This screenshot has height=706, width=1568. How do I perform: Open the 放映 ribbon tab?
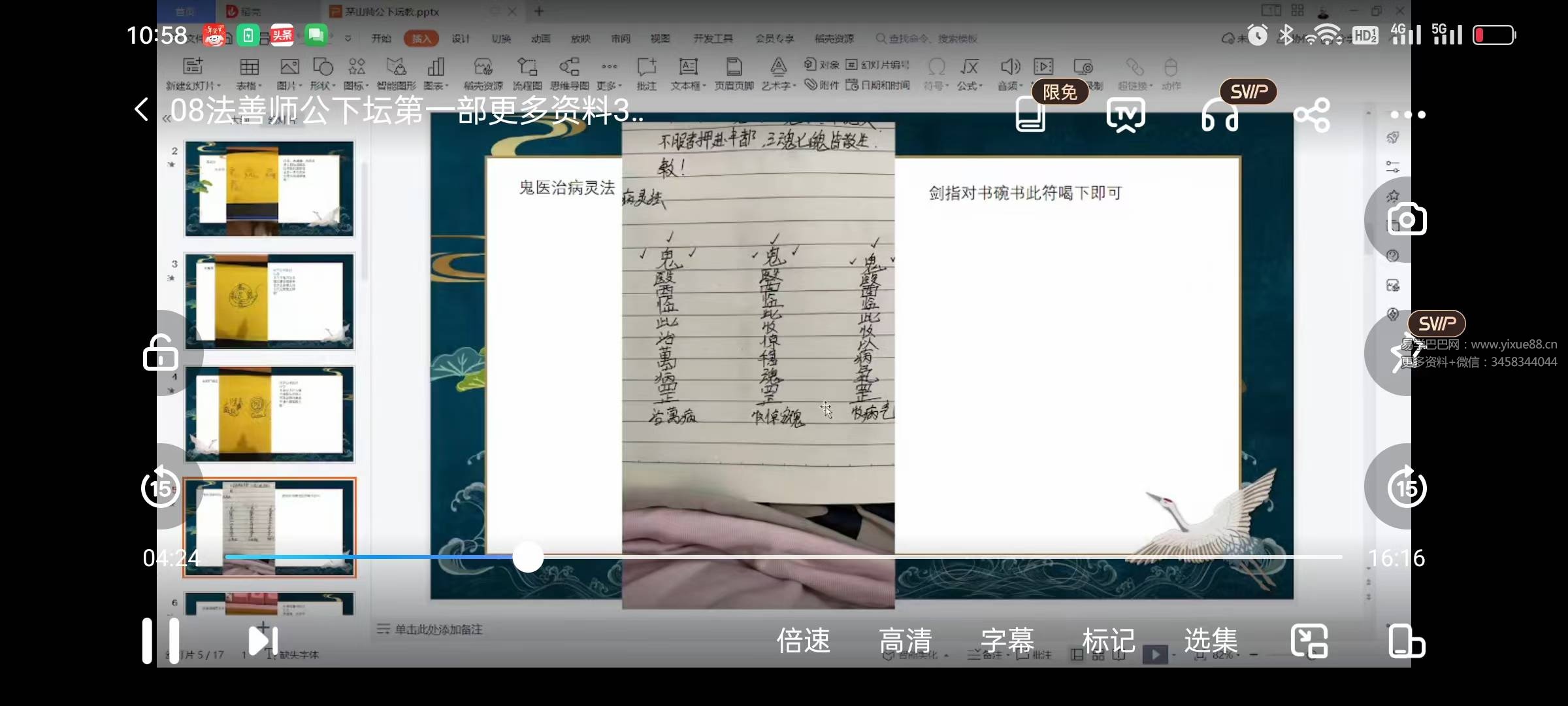point(580,38)
